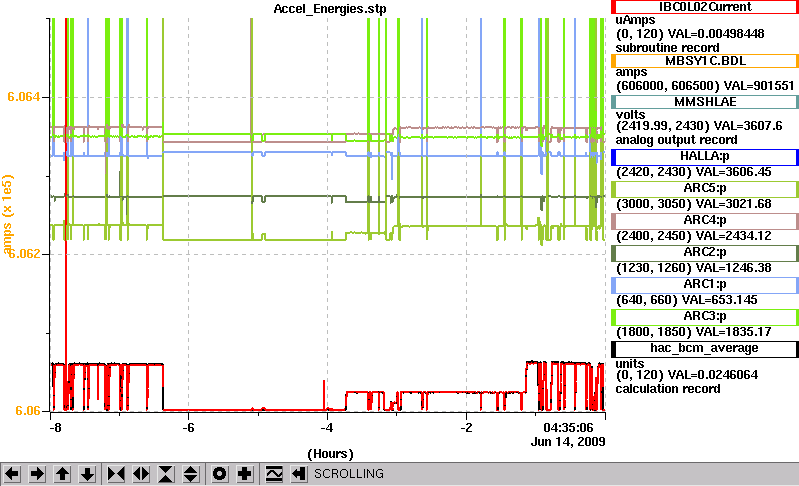Select the MMSHLAE legend entry
Screen dimensions: 799x486
coord(705,102)
